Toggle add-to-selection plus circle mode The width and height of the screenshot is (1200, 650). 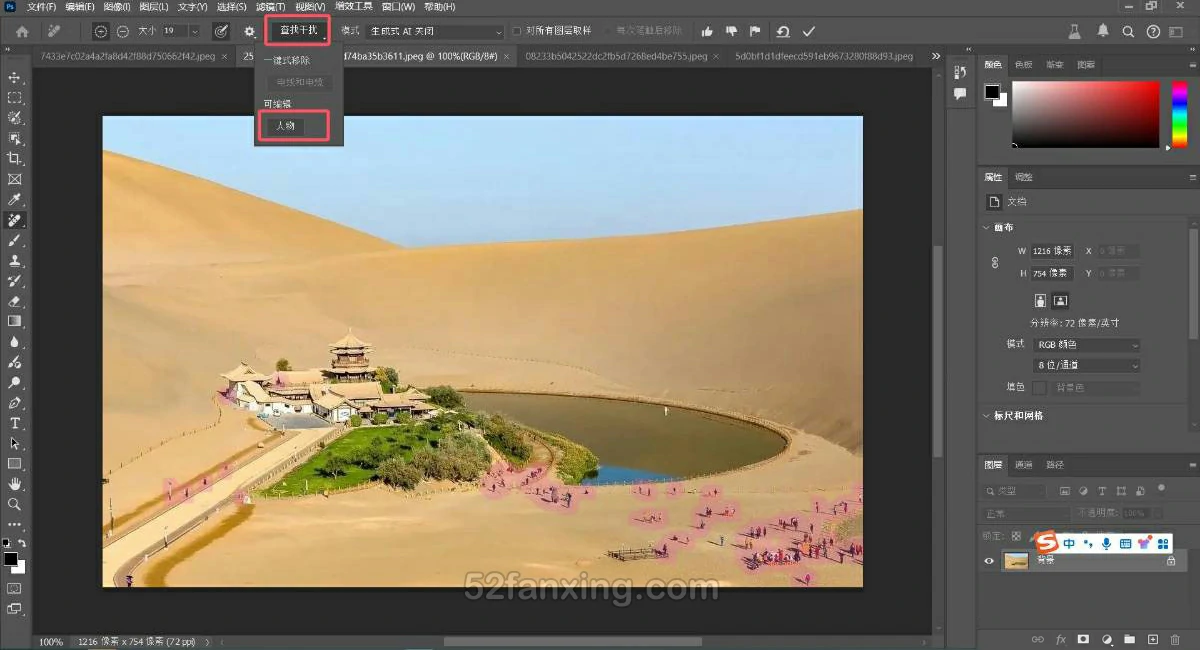[101, 31]
